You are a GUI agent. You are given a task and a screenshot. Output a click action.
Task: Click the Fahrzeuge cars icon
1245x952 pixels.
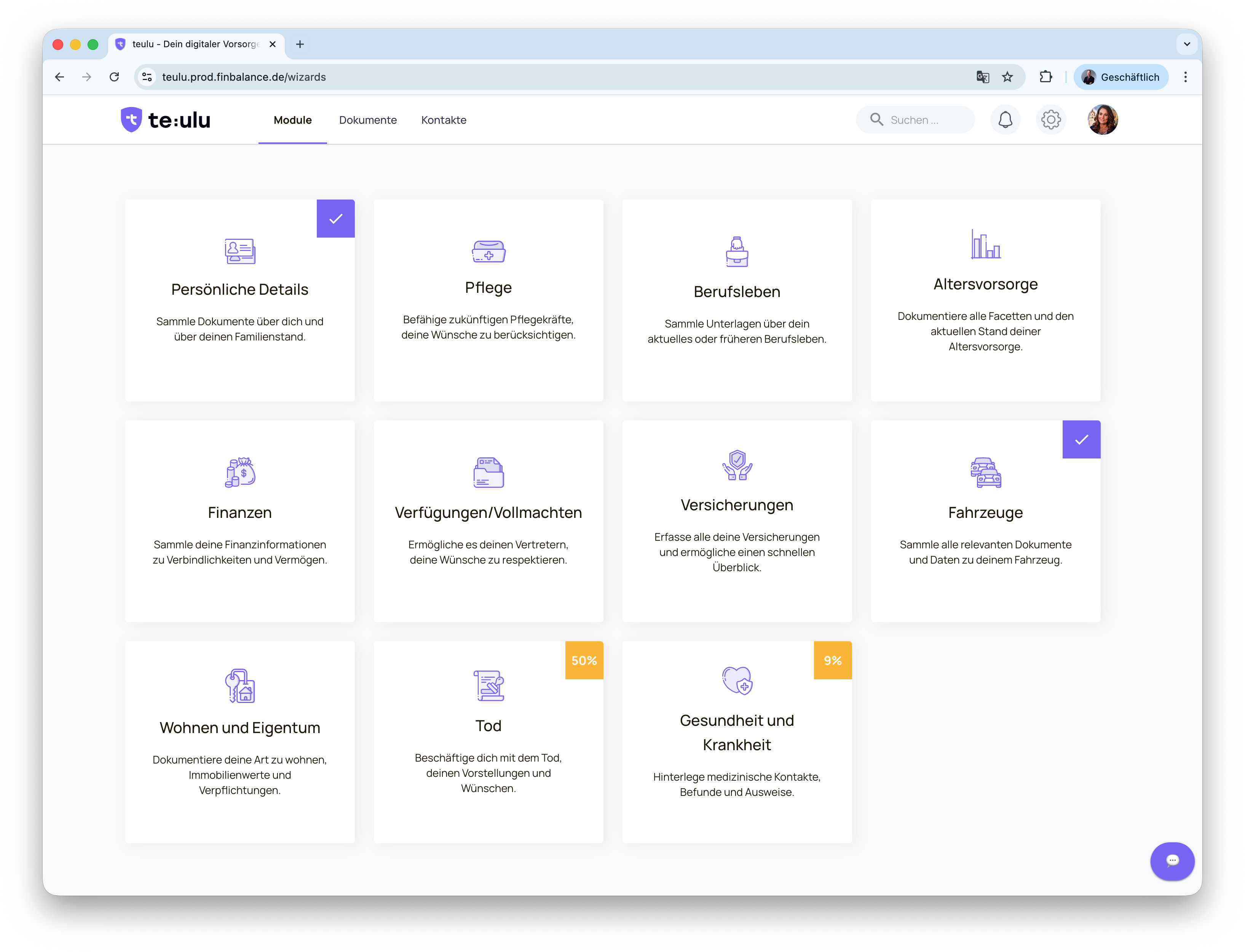click(x=985, y=472)
